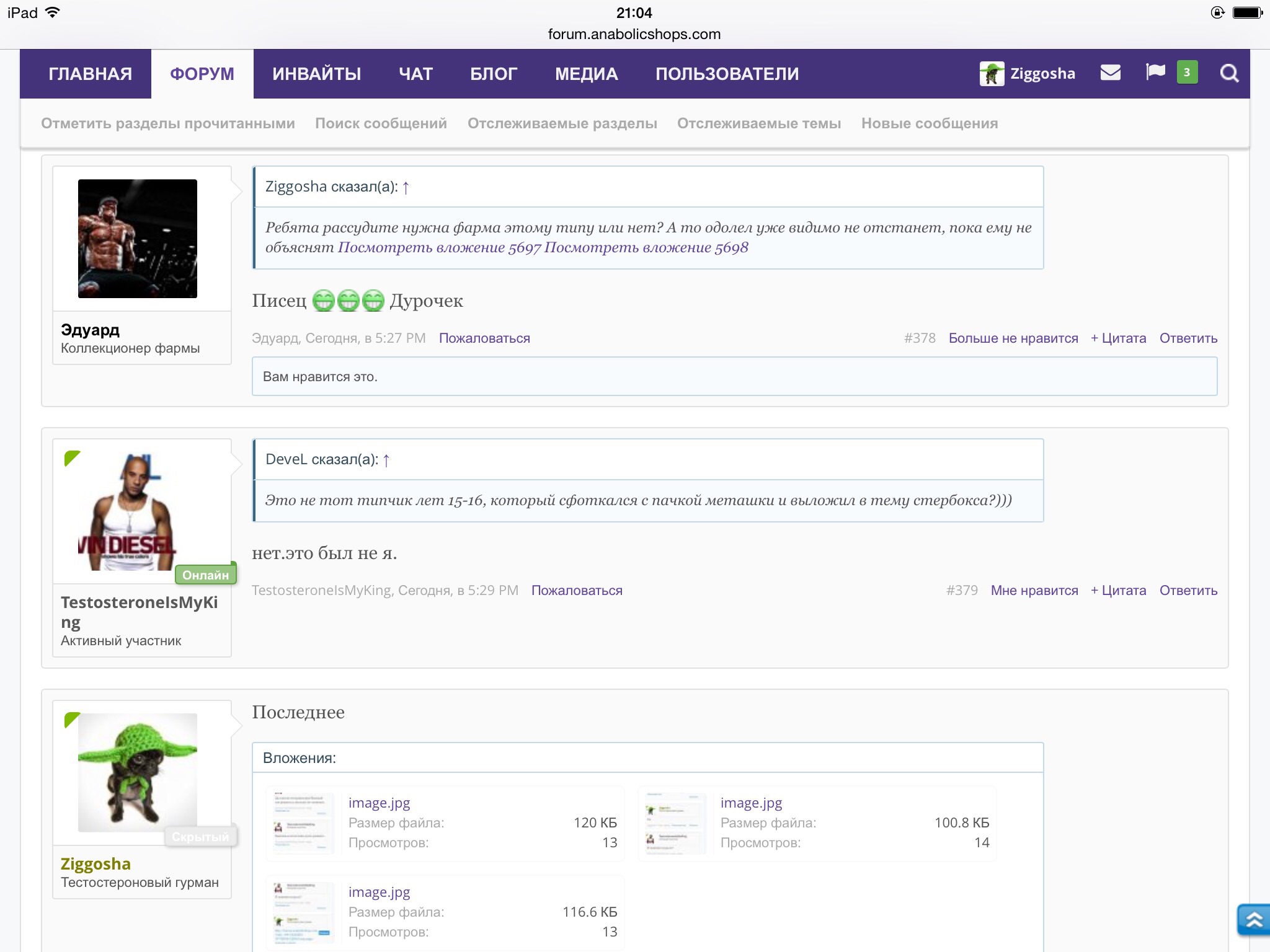Open the ФОРУМ tab
The width and height of the screenshot is (1270, 952).
pos(202,74)
